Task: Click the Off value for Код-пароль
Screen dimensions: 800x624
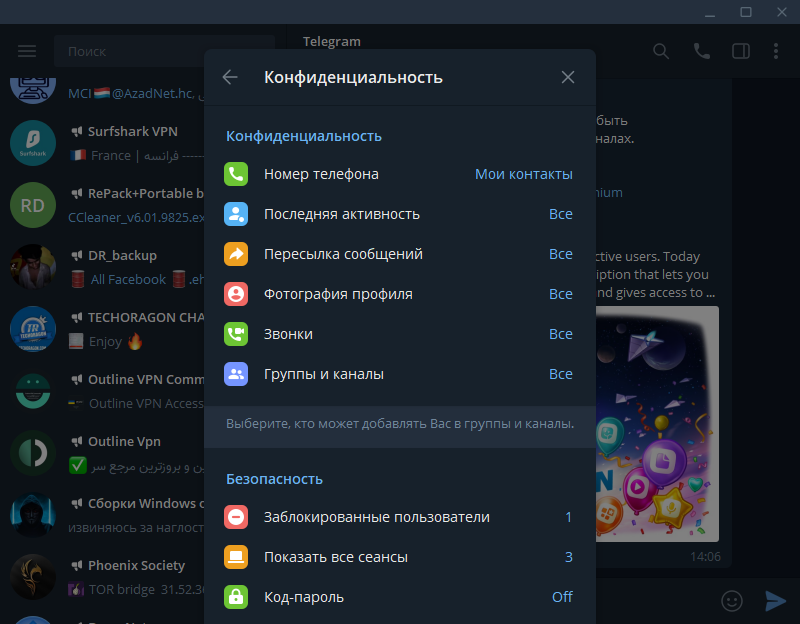Action: [x=562, y=597]
